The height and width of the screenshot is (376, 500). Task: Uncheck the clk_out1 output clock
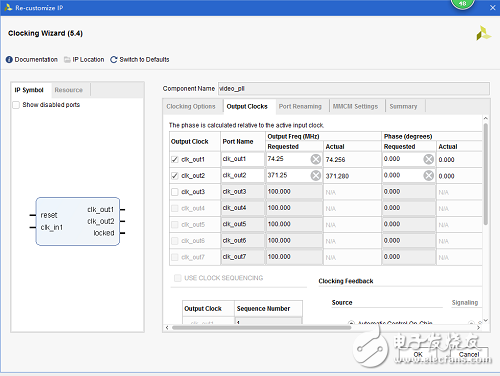point(175,159)
